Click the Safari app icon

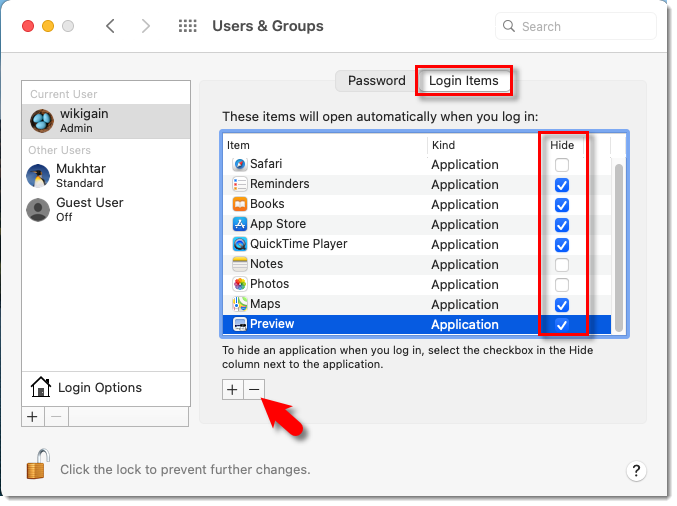click(x=240, y=164)
